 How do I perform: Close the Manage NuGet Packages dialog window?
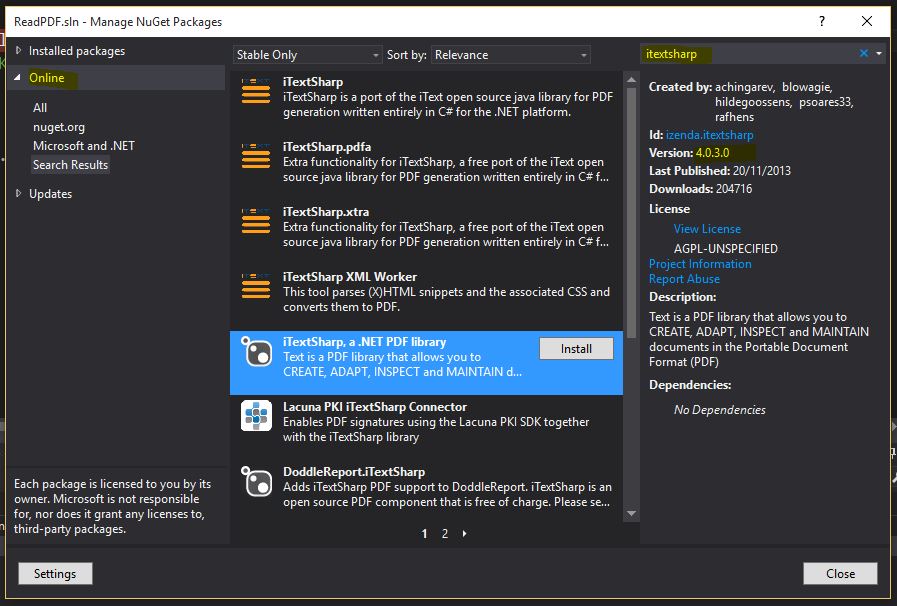[867, 21]
